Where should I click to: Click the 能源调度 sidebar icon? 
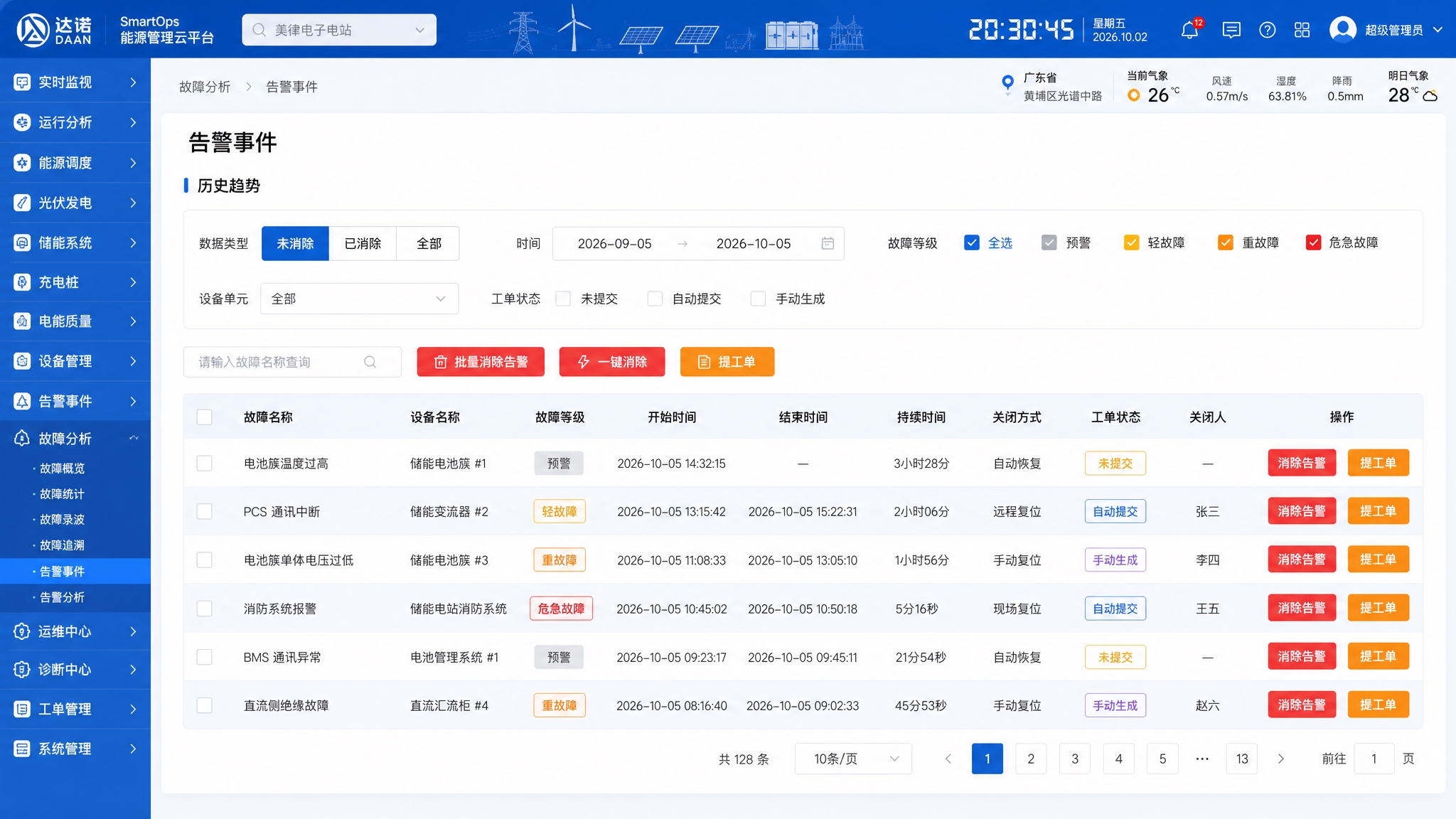click(x=22, y=163)
